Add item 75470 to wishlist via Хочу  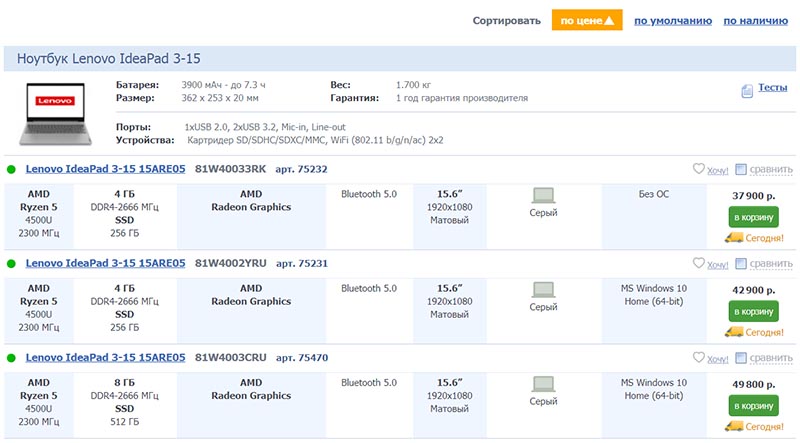(717, 359)
